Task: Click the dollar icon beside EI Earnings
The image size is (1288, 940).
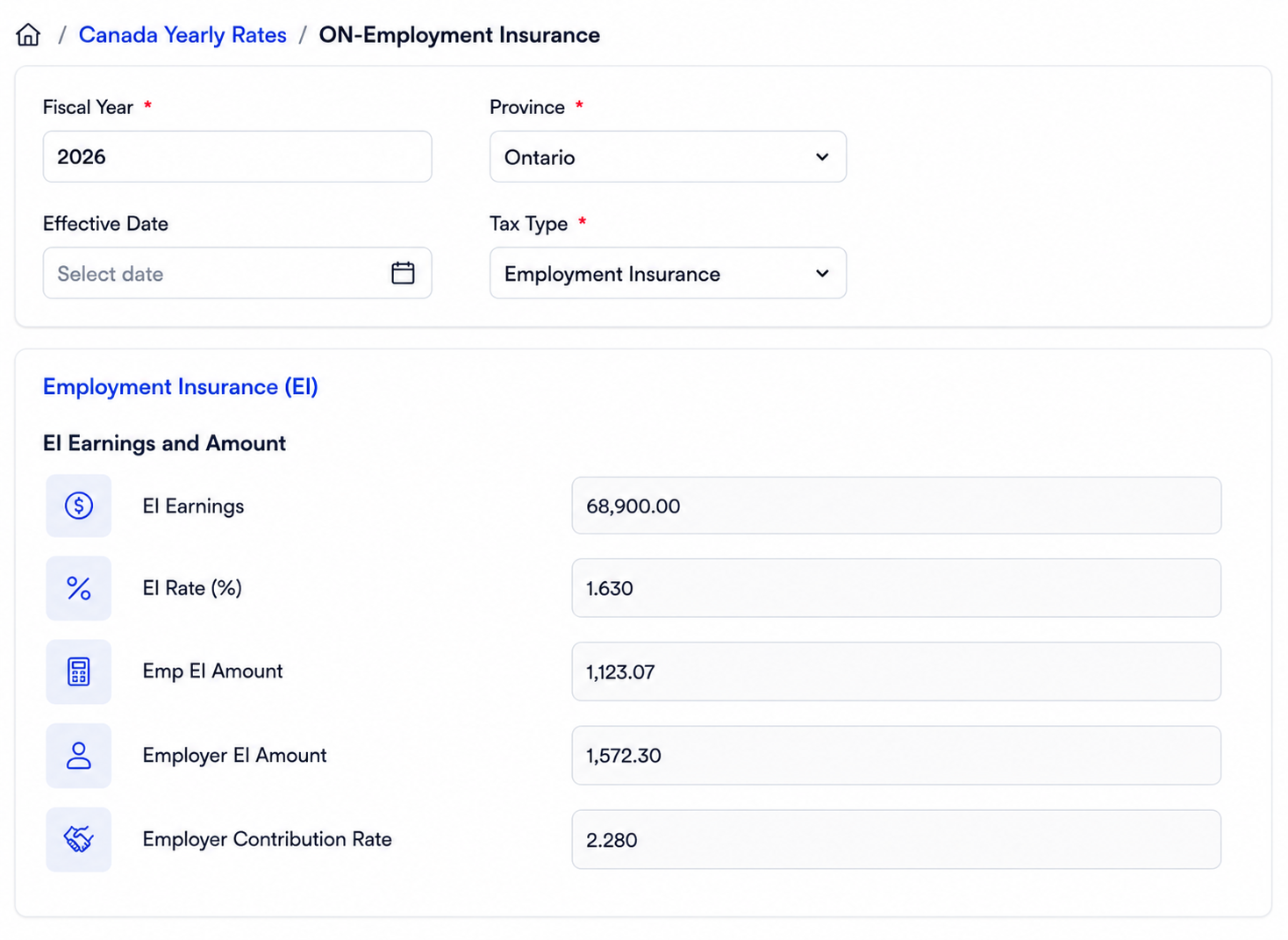Action: pyautogui.click(x=79, y=506)
